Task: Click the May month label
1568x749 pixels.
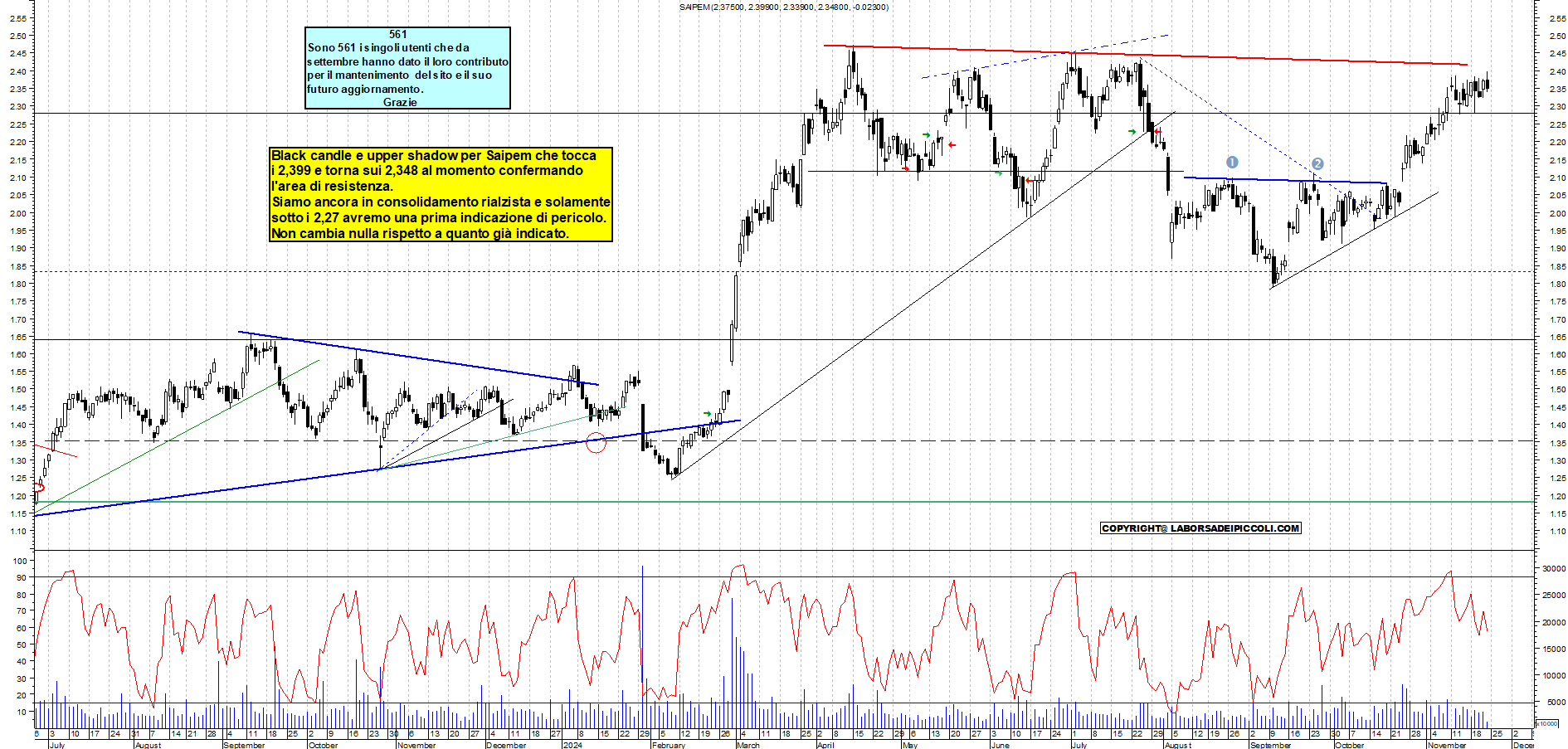Action: coord(910,745)
